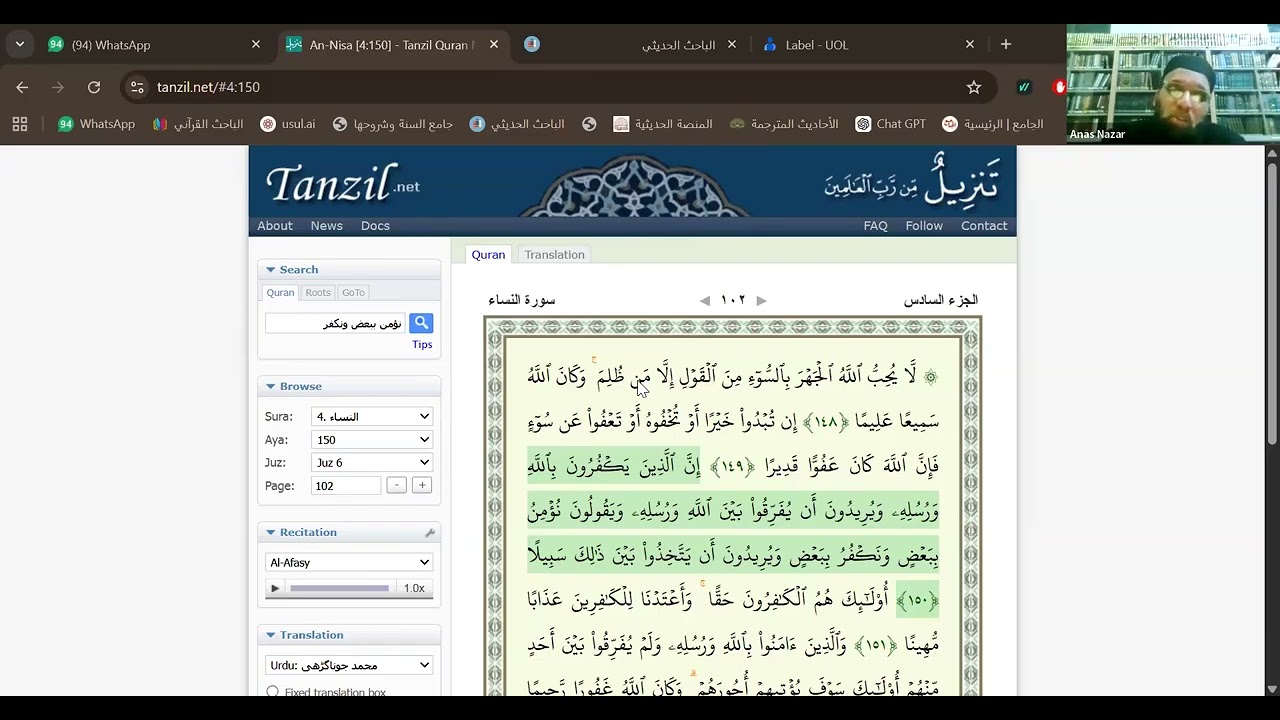Open a new browser tab
1280x720 pixels.
point(1006,45)
